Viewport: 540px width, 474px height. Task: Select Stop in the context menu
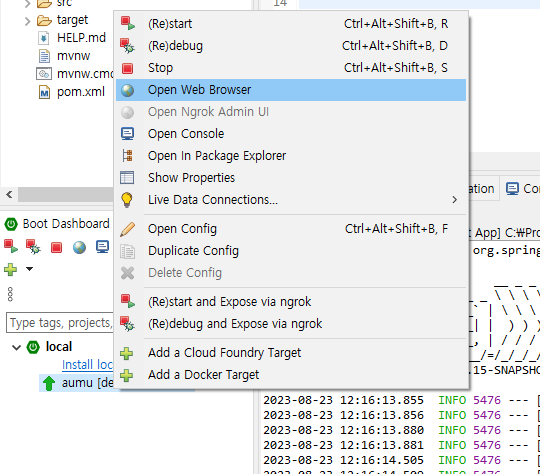tap(291, 68)
